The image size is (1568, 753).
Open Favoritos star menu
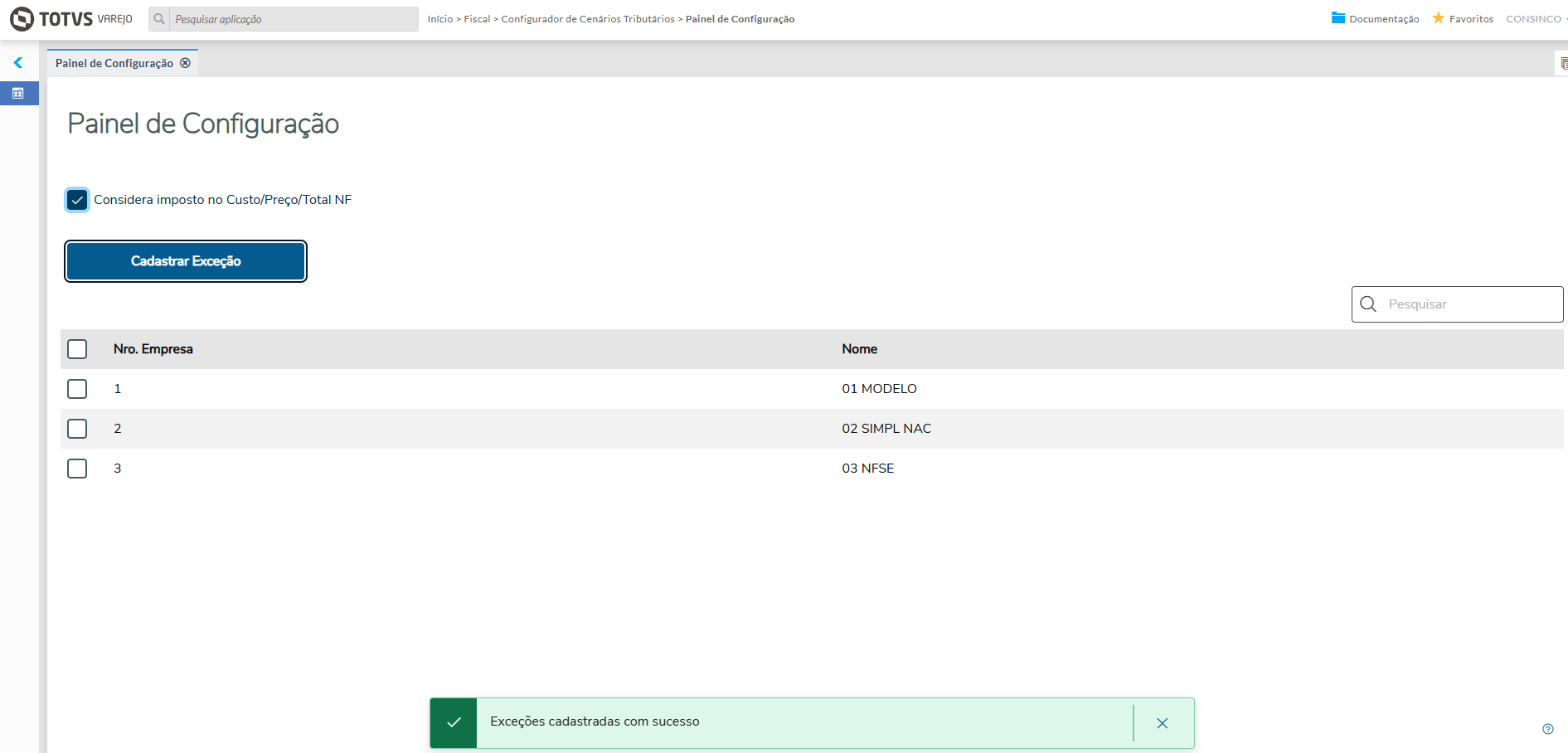pos(1463,18)
